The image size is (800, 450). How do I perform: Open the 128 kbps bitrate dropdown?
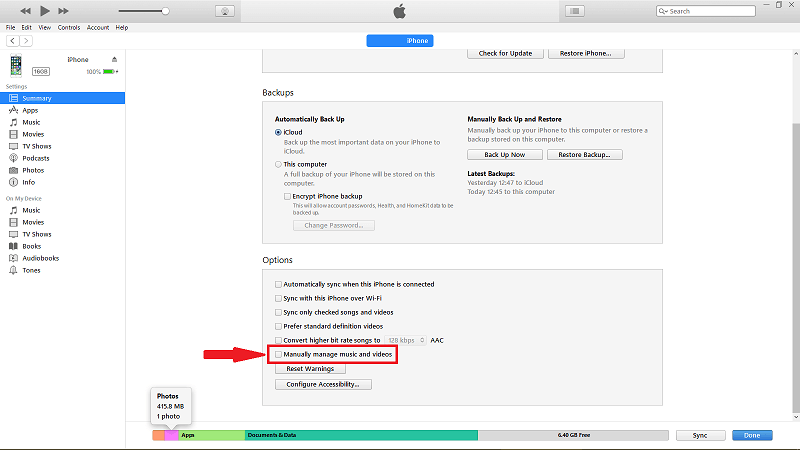point(405,340)
